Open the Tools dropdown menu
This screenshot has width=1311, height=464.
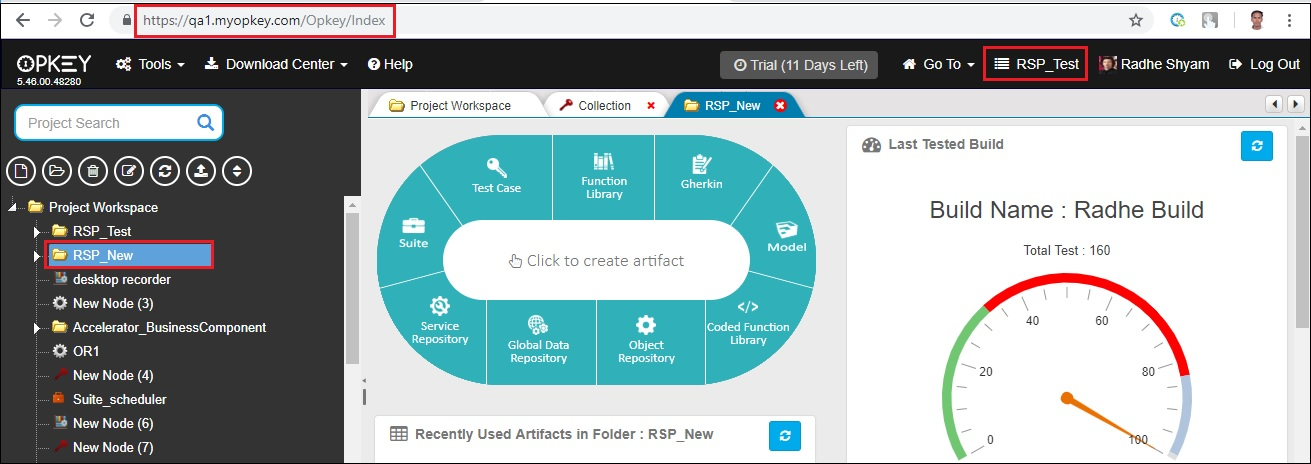[150, 64]
